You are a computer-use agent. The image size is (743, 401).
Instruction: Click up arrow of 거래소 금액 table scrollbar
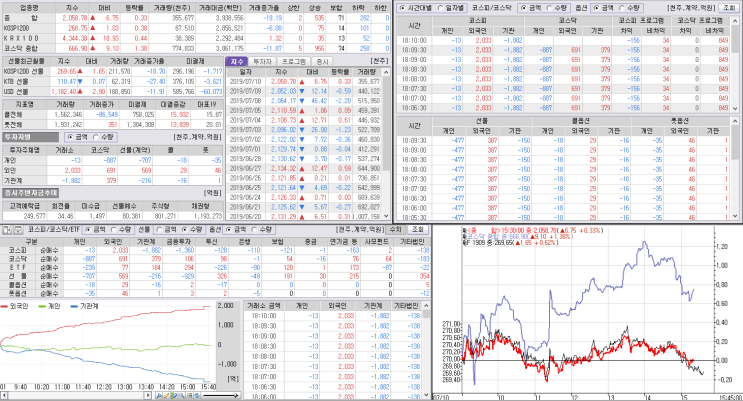[427, 306]
